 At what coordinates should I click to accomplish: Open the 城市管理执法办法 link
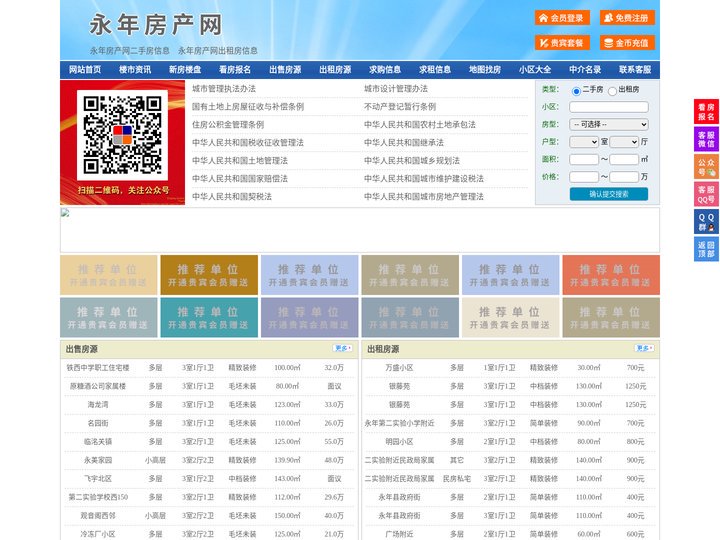224,89
